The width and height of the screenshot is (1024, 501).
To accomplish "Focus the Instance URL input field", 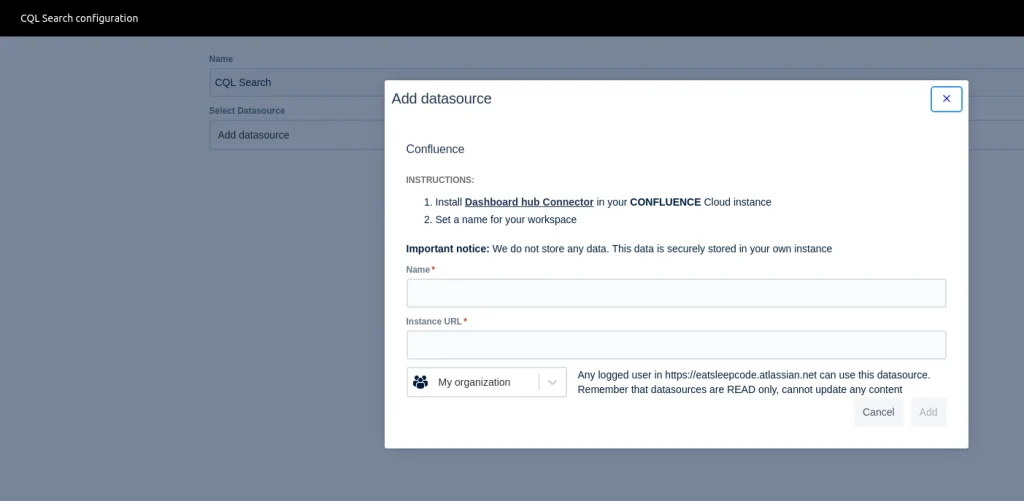I will coord(676,345).
